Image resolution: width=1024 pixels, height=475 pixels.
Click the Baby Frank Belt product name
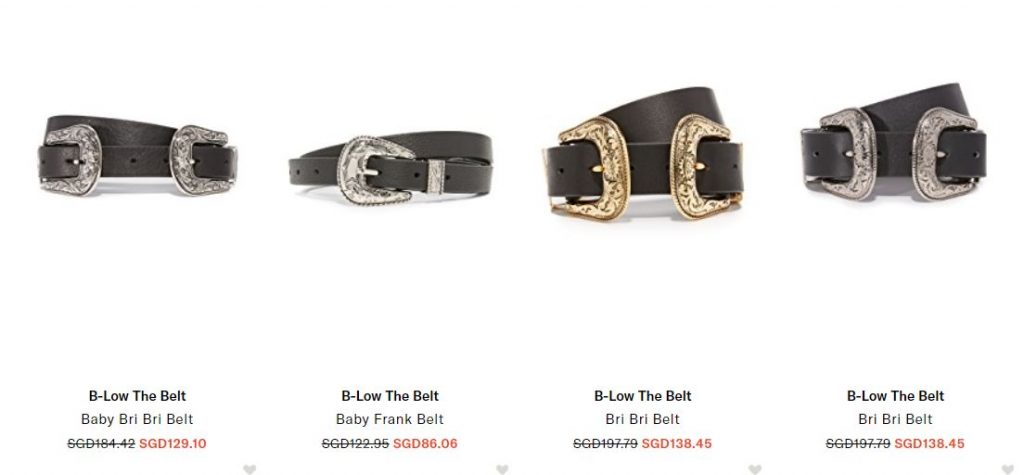tap(390, 419)
